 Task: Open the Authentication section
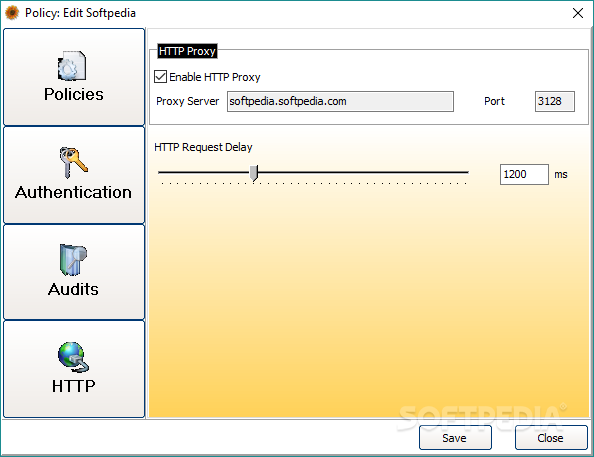(x=74, y=175)
